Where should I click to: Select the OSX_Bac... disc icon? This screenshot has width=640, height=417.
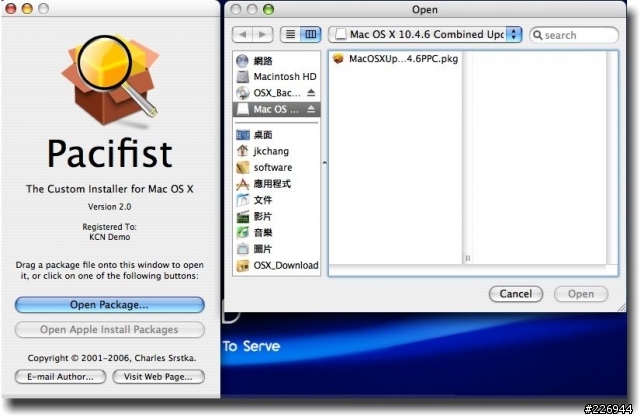click(x=242, y=93)
